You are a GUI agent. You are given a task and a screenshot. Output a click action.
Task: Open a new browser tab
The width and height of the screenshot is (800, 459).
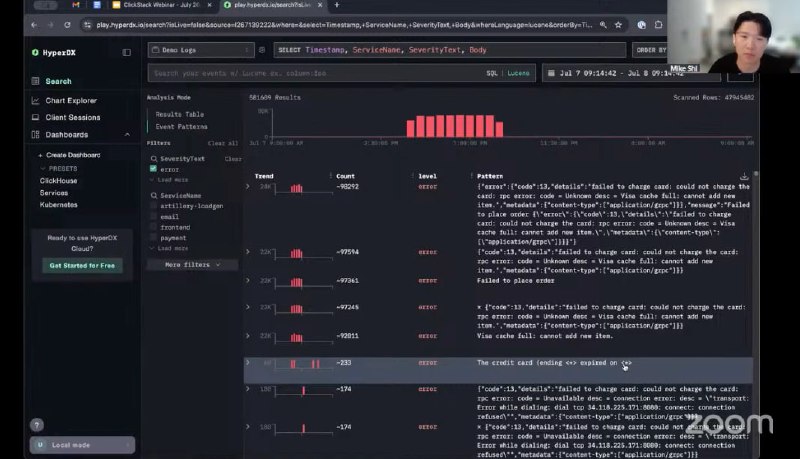pyautogui.click(x=336, y=5)
